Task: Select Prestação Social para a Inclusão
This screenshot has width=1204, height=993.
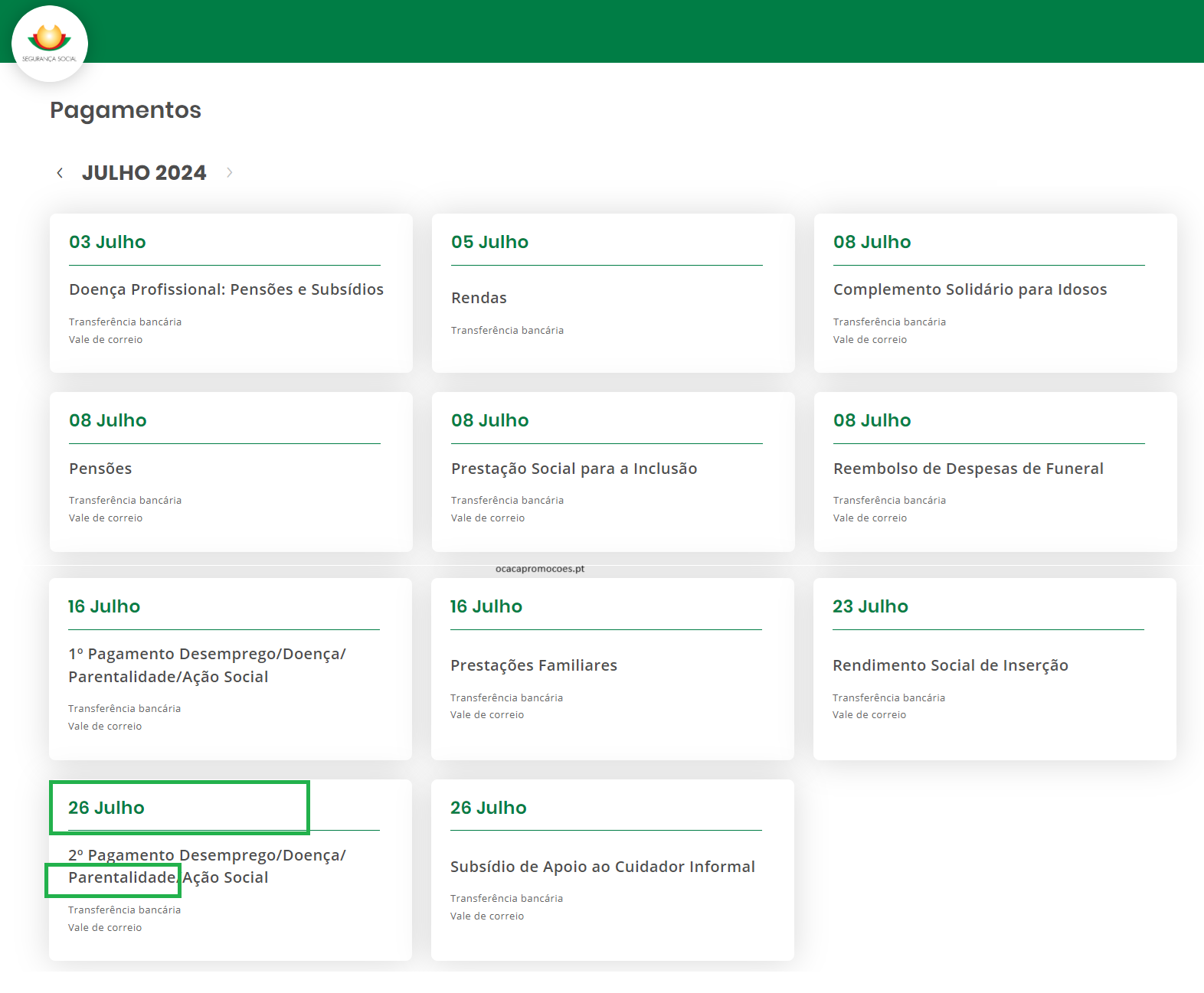Action: click(x=574, y=469)
